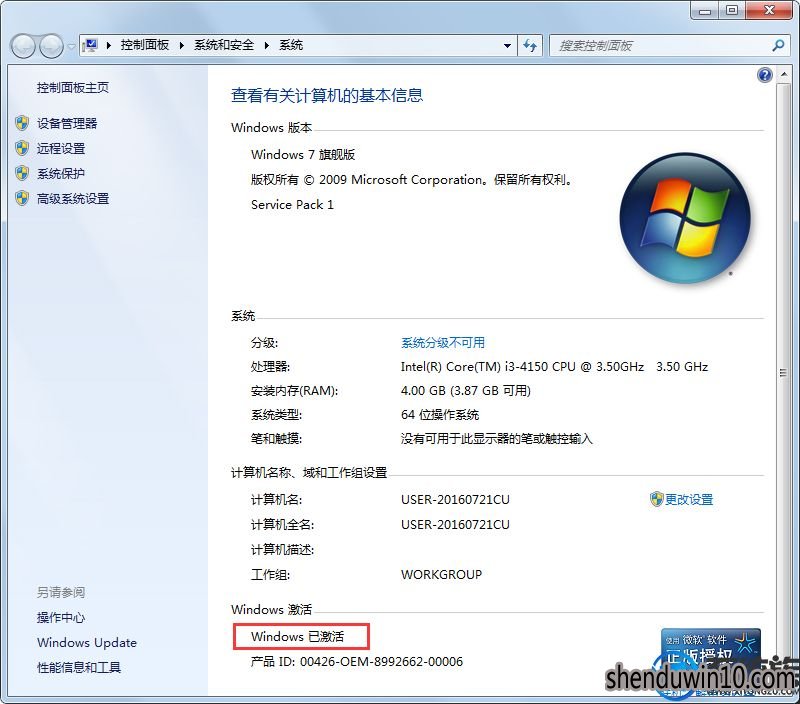Close the System window
Viewport: 800px width, 704px height.
tap(770, 10)
